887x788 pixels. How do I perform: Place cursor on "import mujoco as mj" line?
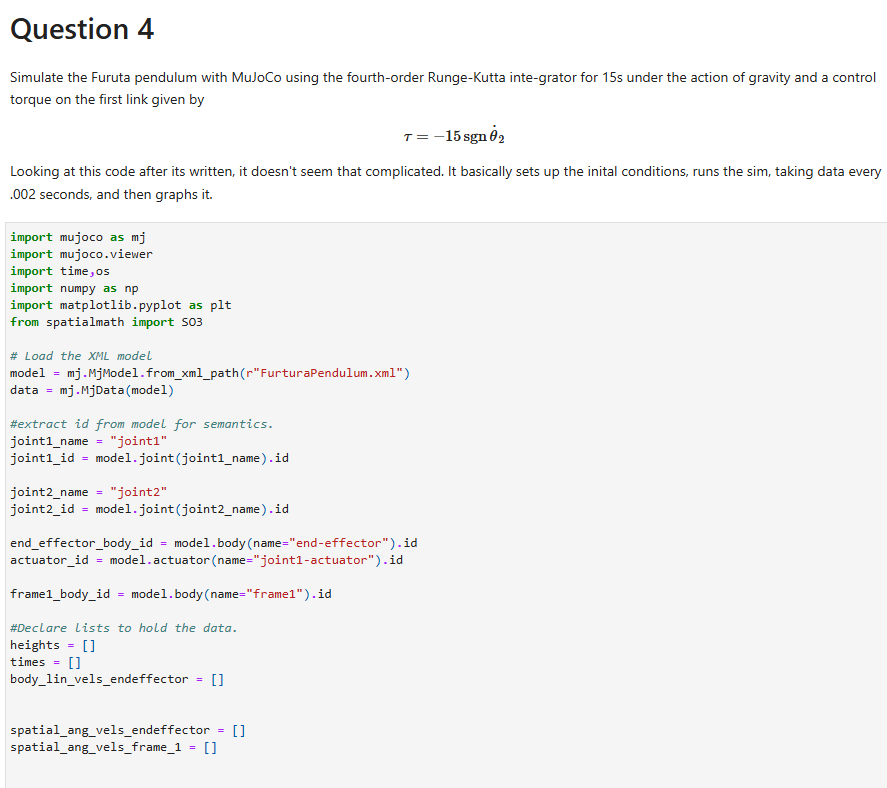pos(78,237)
